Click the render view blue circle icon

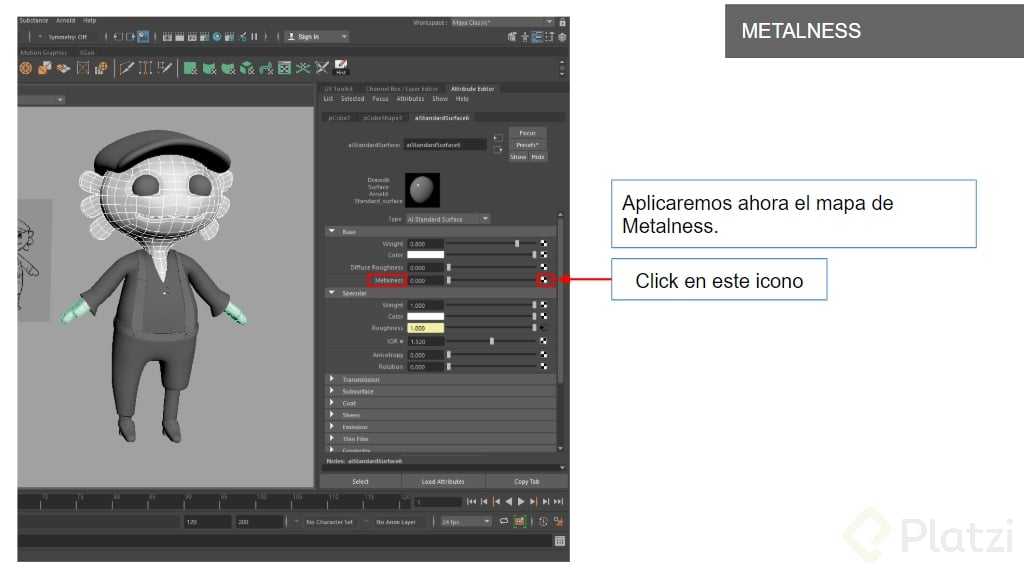tap(217, 37)
